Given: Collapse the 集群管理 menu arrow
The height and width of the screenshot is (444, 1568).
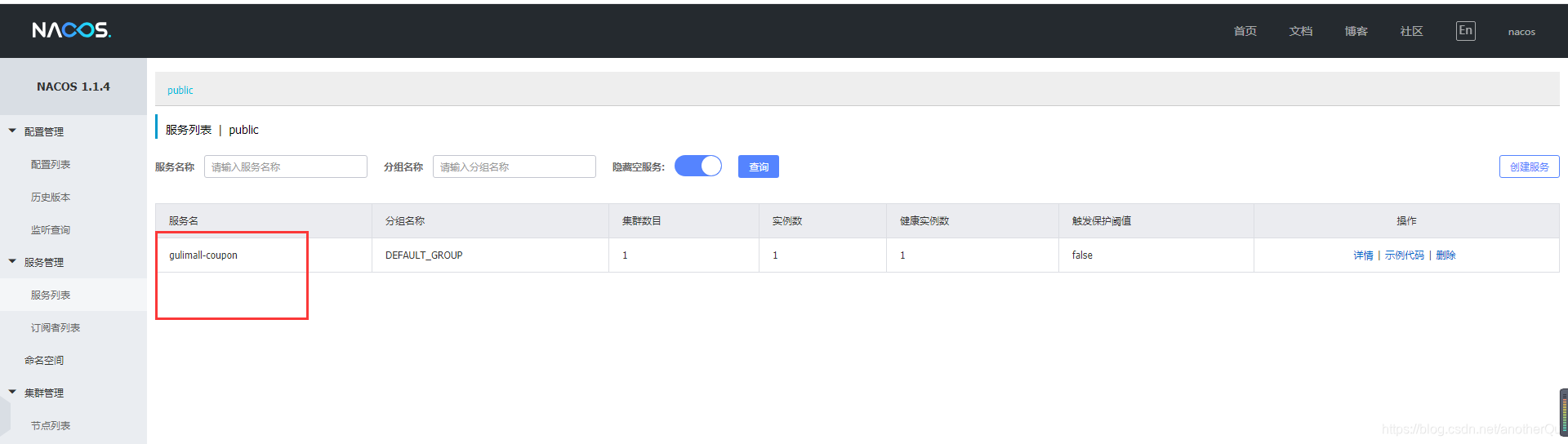Looking at the screenshot, I should (12, 392).
